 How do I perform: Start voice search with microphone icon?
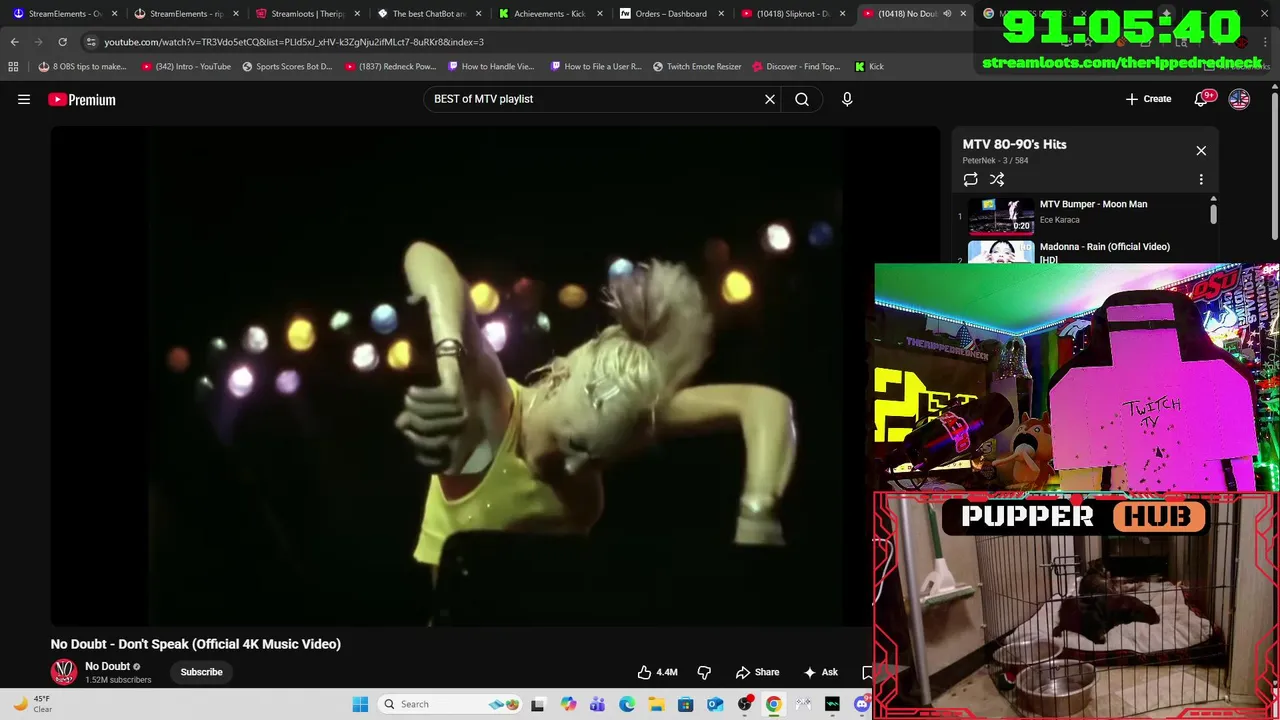[847, 99]
